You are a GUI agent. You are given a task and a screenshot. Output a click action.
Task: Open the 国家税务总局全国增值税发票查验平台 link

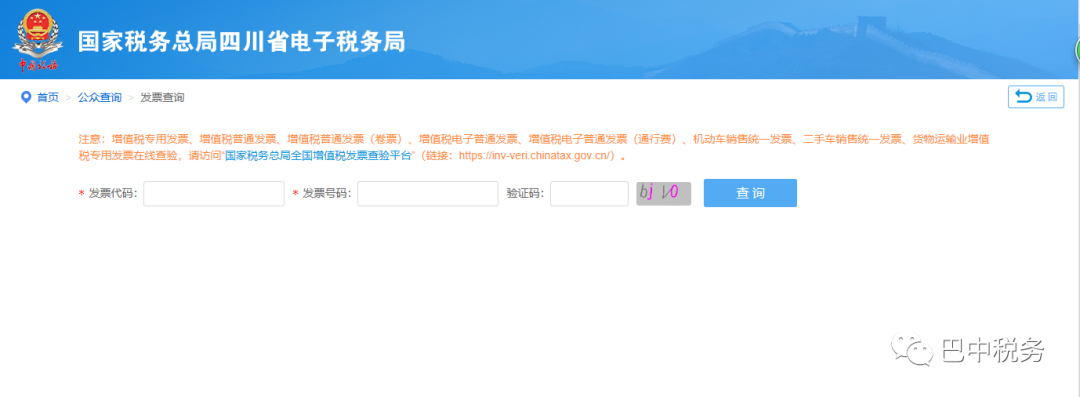pyautogui.click(x=319, y=156)
